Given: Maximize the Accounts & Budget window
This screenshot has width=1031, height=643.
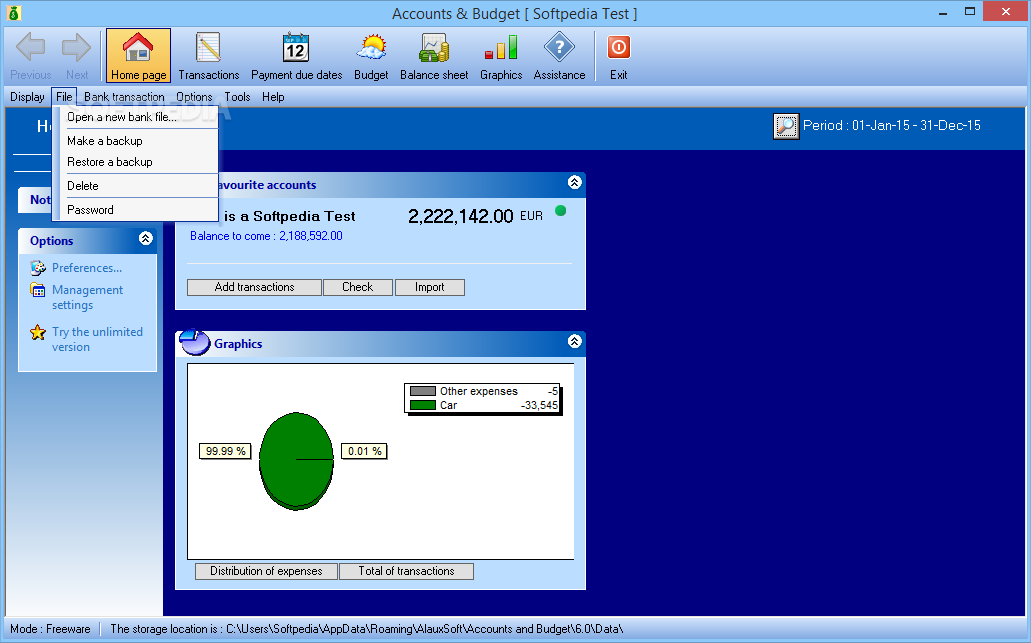Looking at the screenshot, I should click(x=970, y=12).
